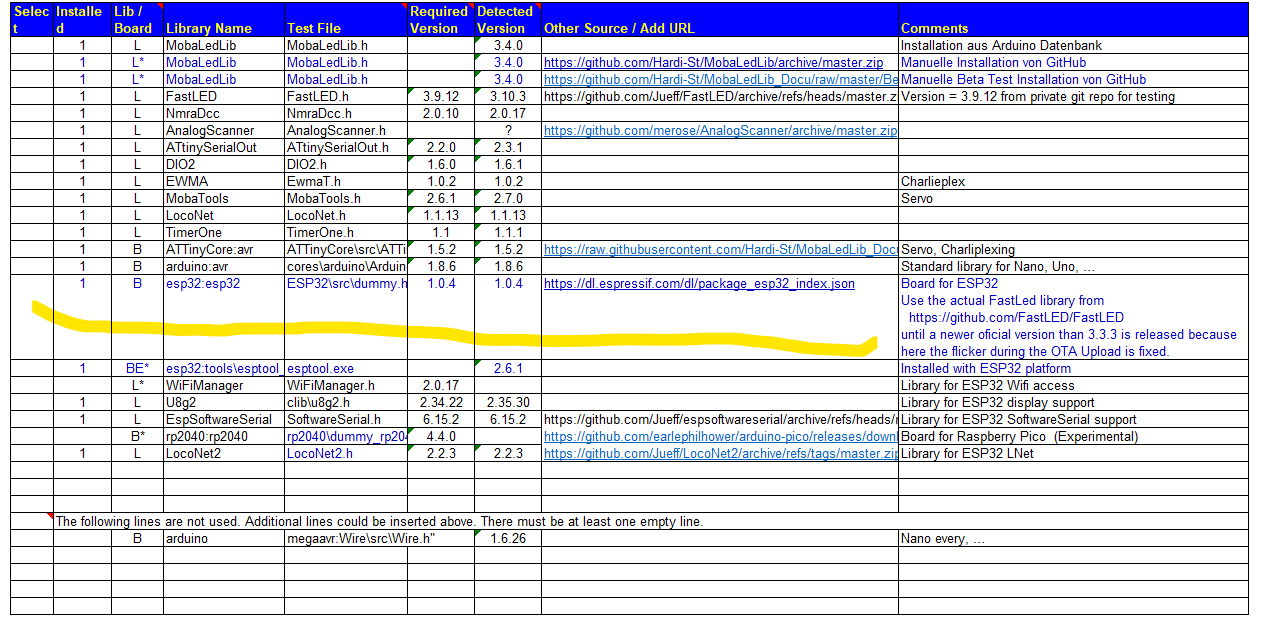Select the 'AnalogScanner' library name cell

tap(224, 131)
